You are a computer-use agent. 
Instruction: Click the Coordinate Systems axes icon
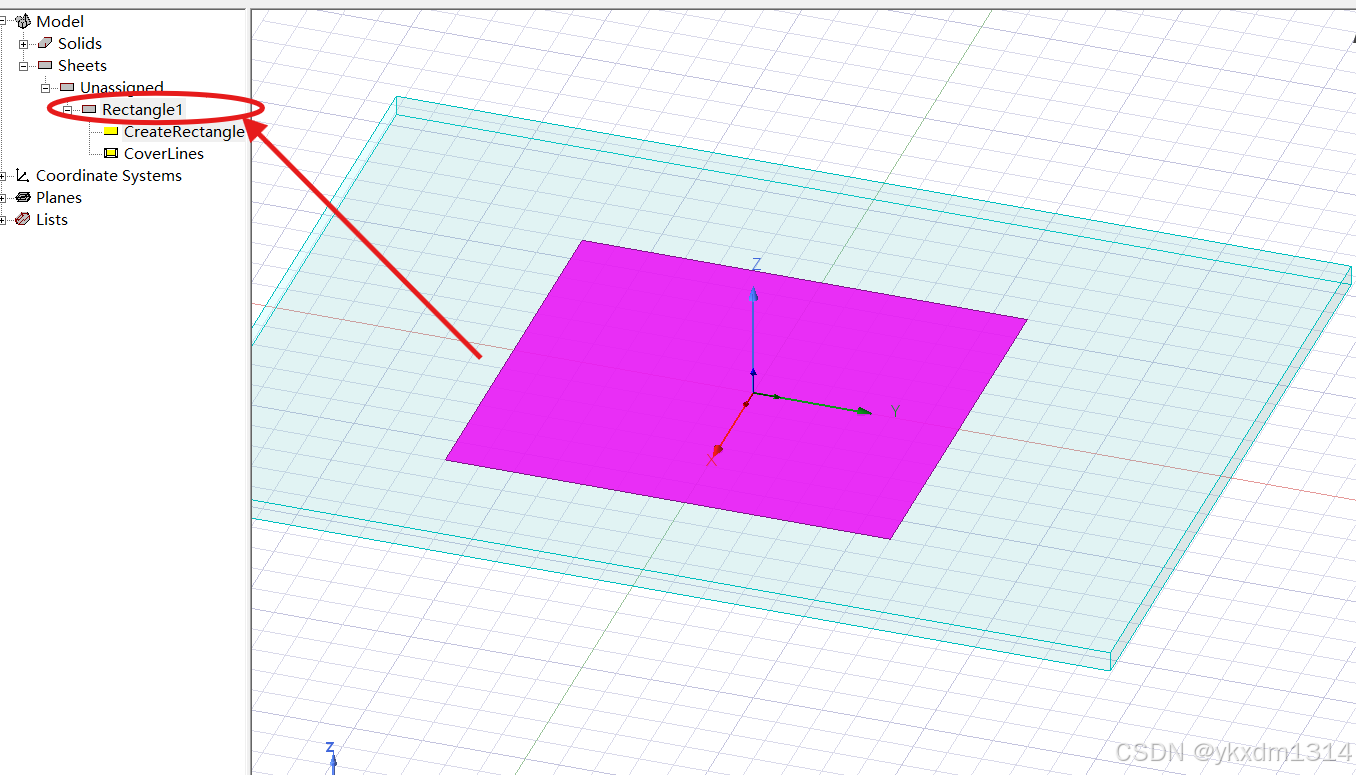pos(23,176)
